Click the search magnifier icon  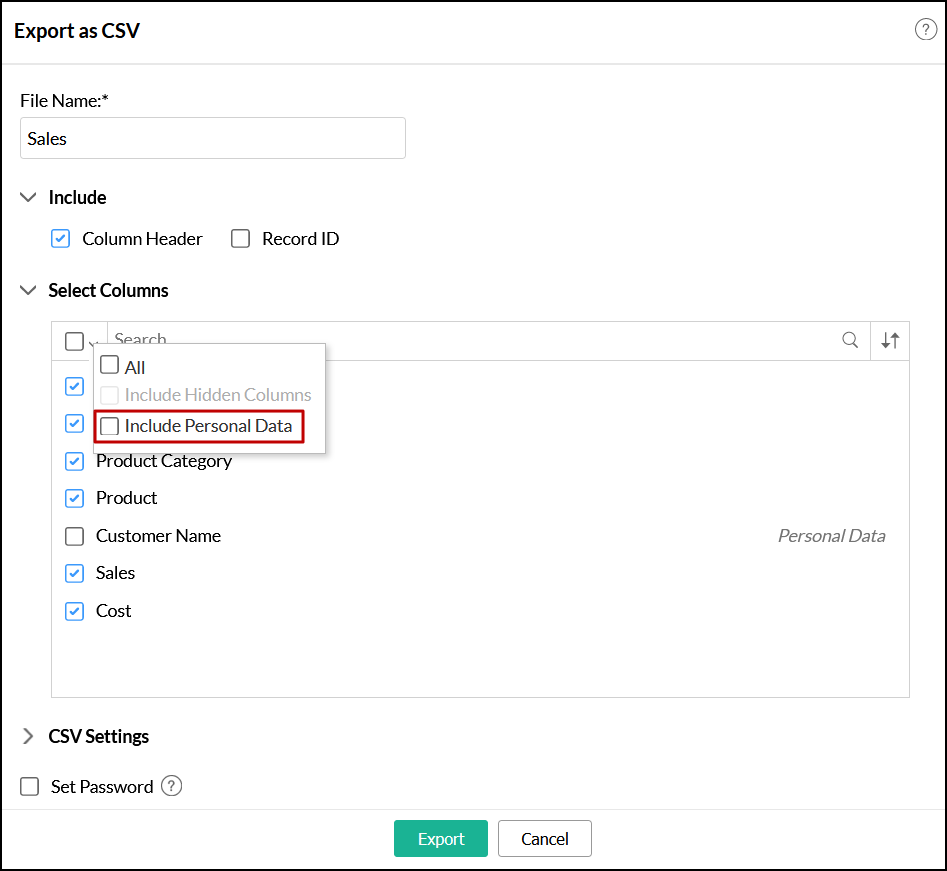point(850,340)
